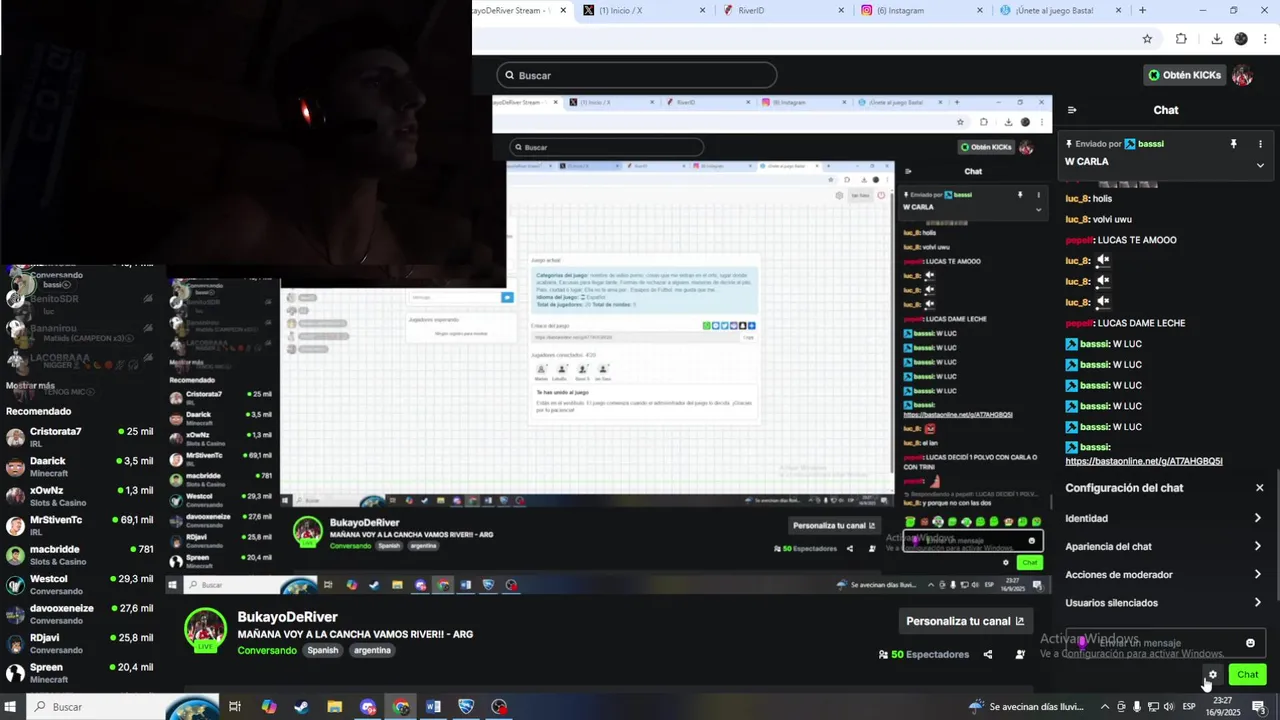Open File Explorer from the taskbar
Viewport: 1280px width, 720px height.
(334, 707)
